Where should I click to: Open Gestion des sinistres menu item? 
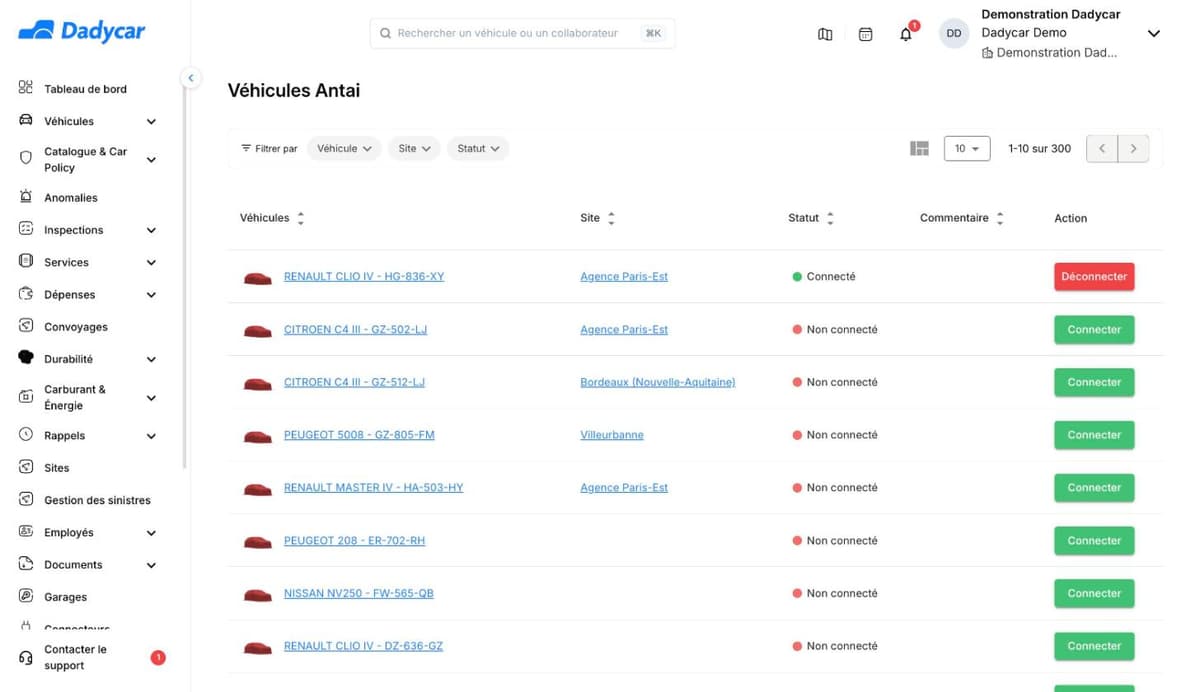coord(97,500)
